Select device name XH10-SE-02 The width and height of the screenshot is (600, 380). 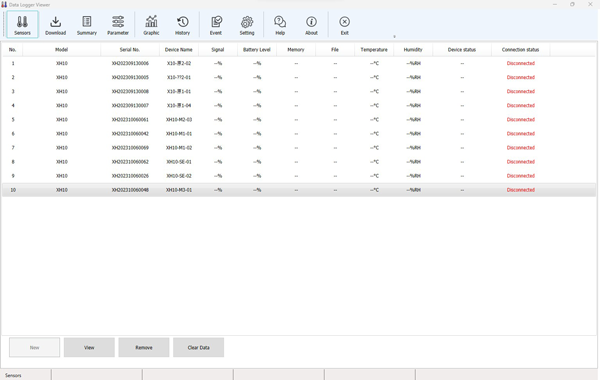tap(179, 176)
